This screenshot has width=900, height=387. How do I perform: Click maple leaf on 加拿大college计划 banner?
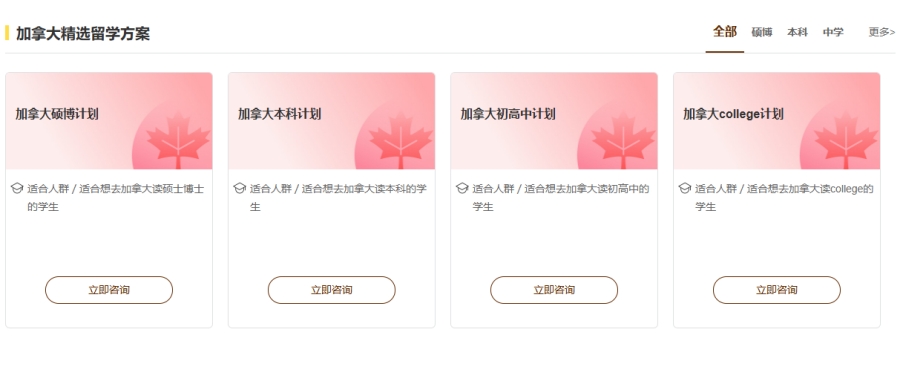click(846, 140)
